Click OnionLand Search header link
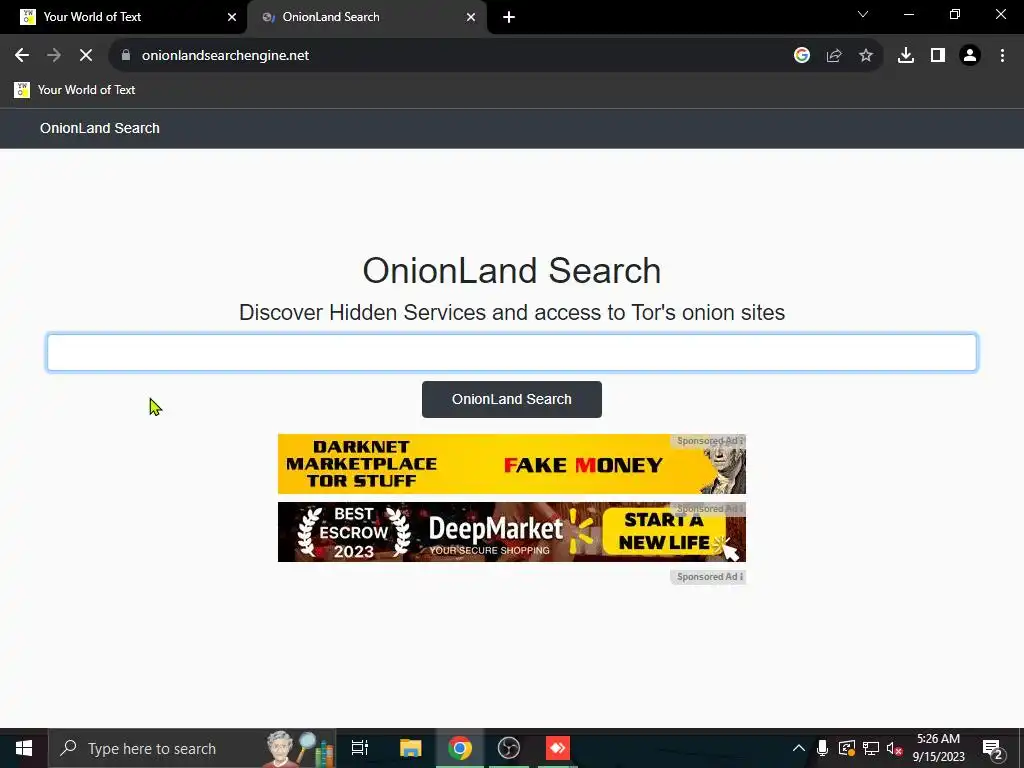The height and width of the screenshot is (768, 1024). coord(99,128)
